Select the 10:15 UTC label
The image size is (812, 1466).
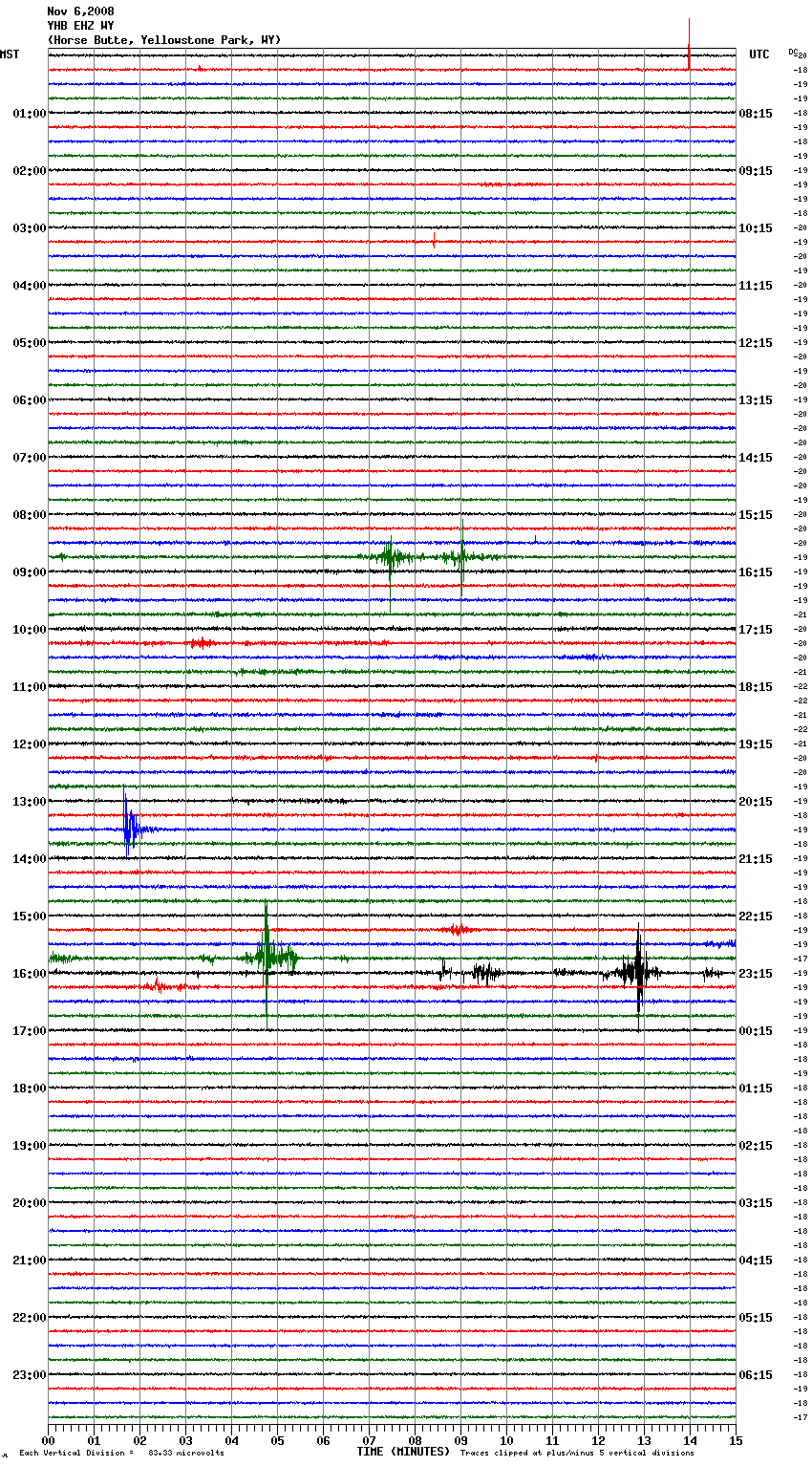coord(756,228)
